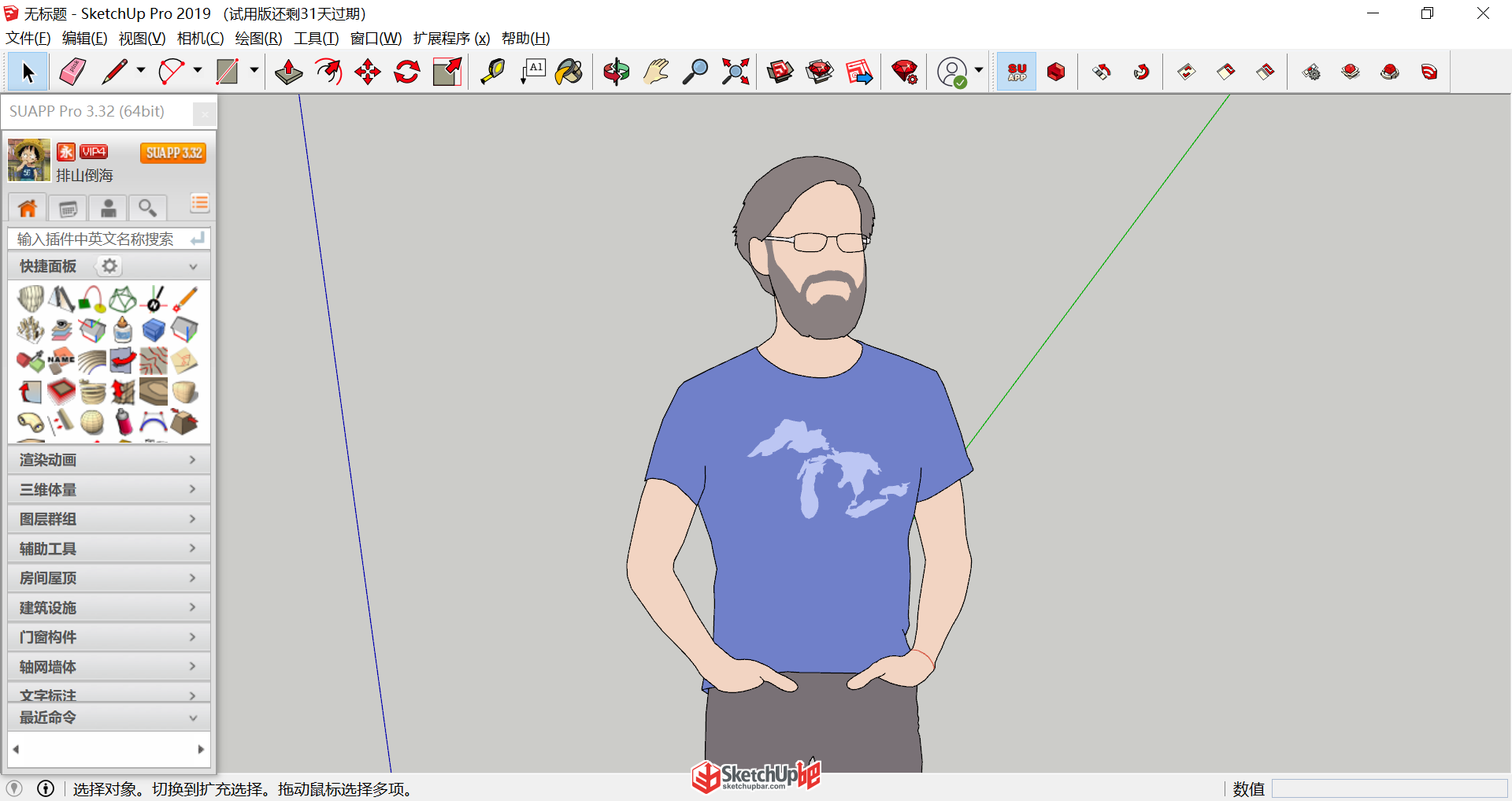Open the 窗口(W) menu

[x=376, y=38]
